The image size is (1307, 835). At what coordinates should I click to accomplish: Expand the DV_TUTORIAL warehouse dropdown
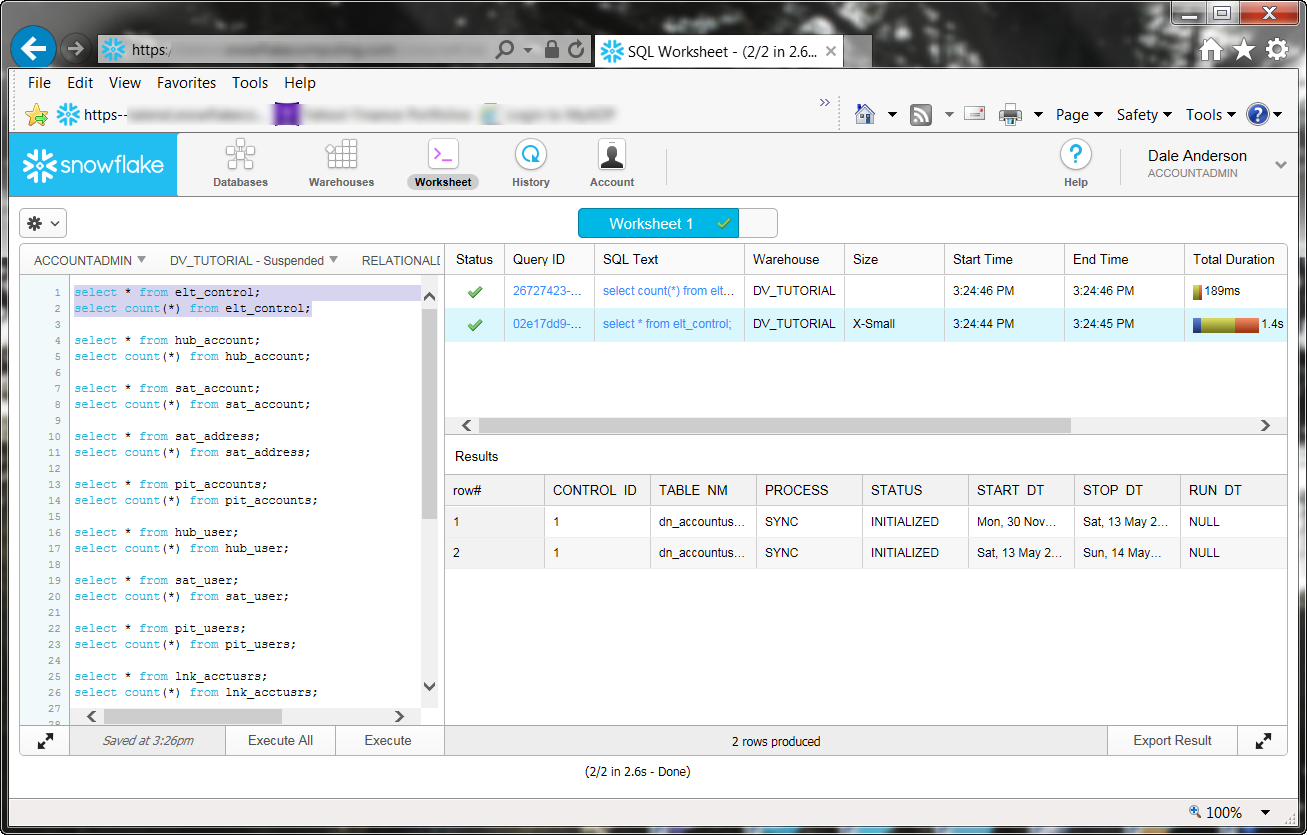click(253, 260)
